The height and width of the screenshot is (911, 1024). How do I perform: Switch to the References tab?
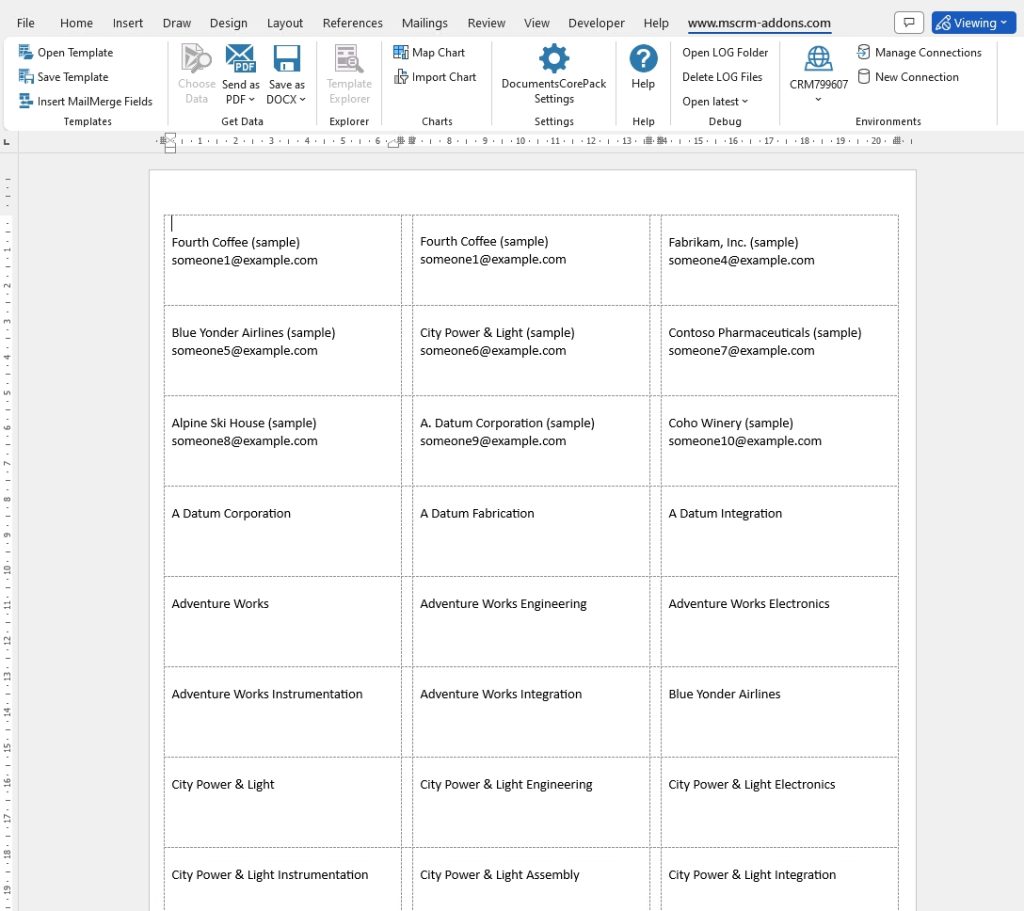click(x=353, y=23)
